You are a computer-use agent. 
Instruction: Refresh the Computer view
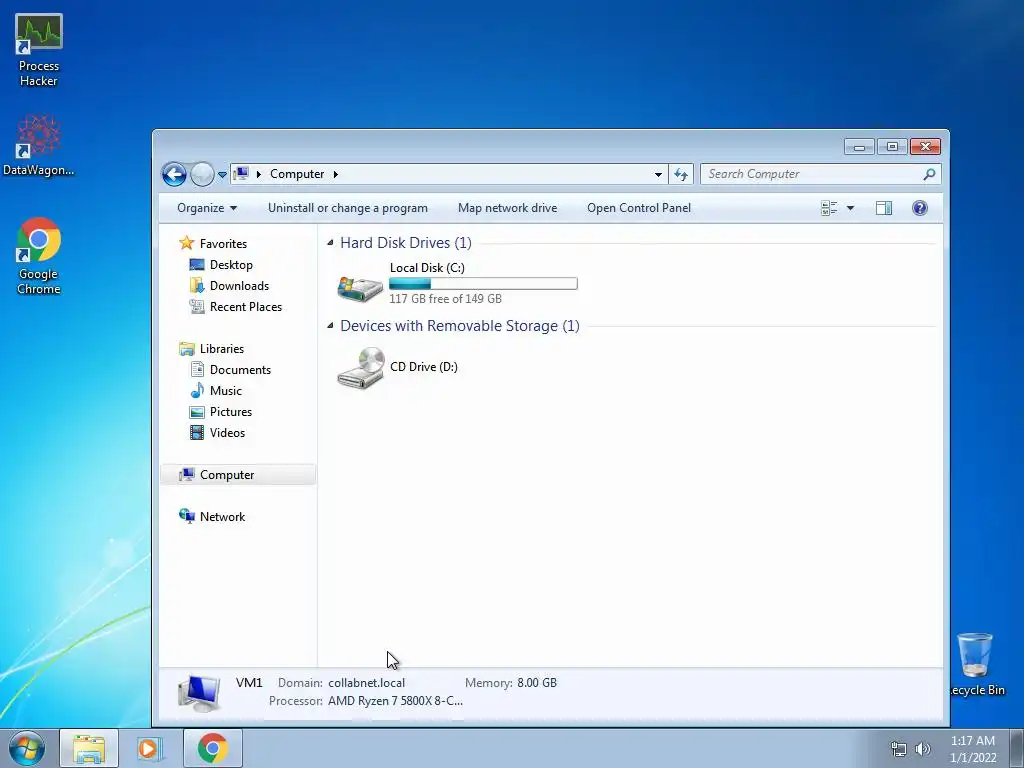680,174
